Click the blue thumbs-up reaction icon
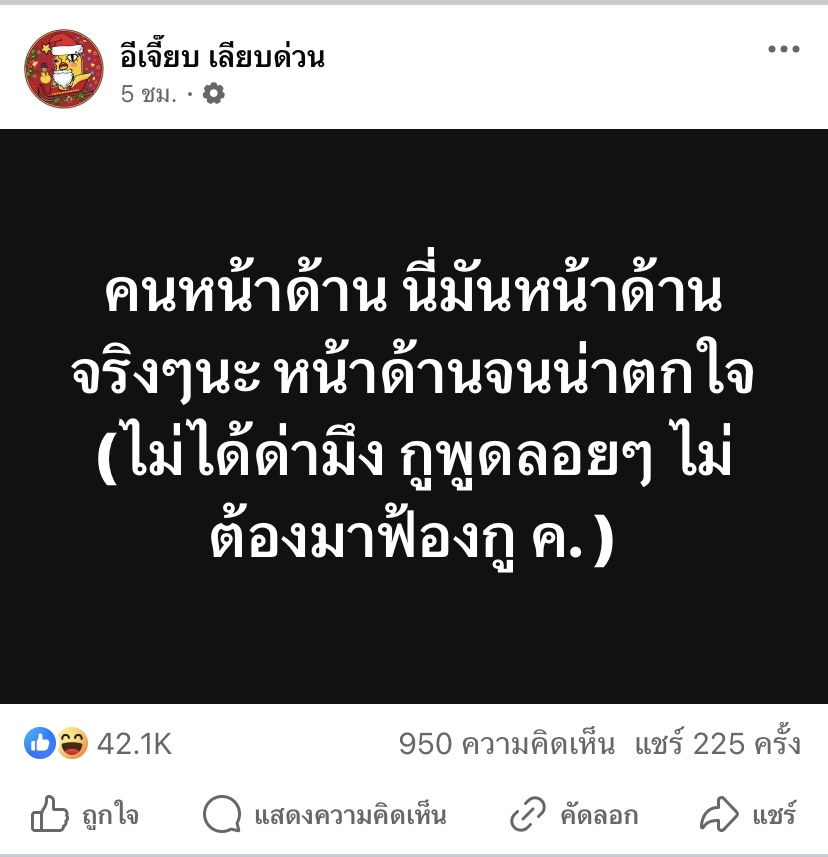This screenshot has width=828, height=857. tap(40, 743)
